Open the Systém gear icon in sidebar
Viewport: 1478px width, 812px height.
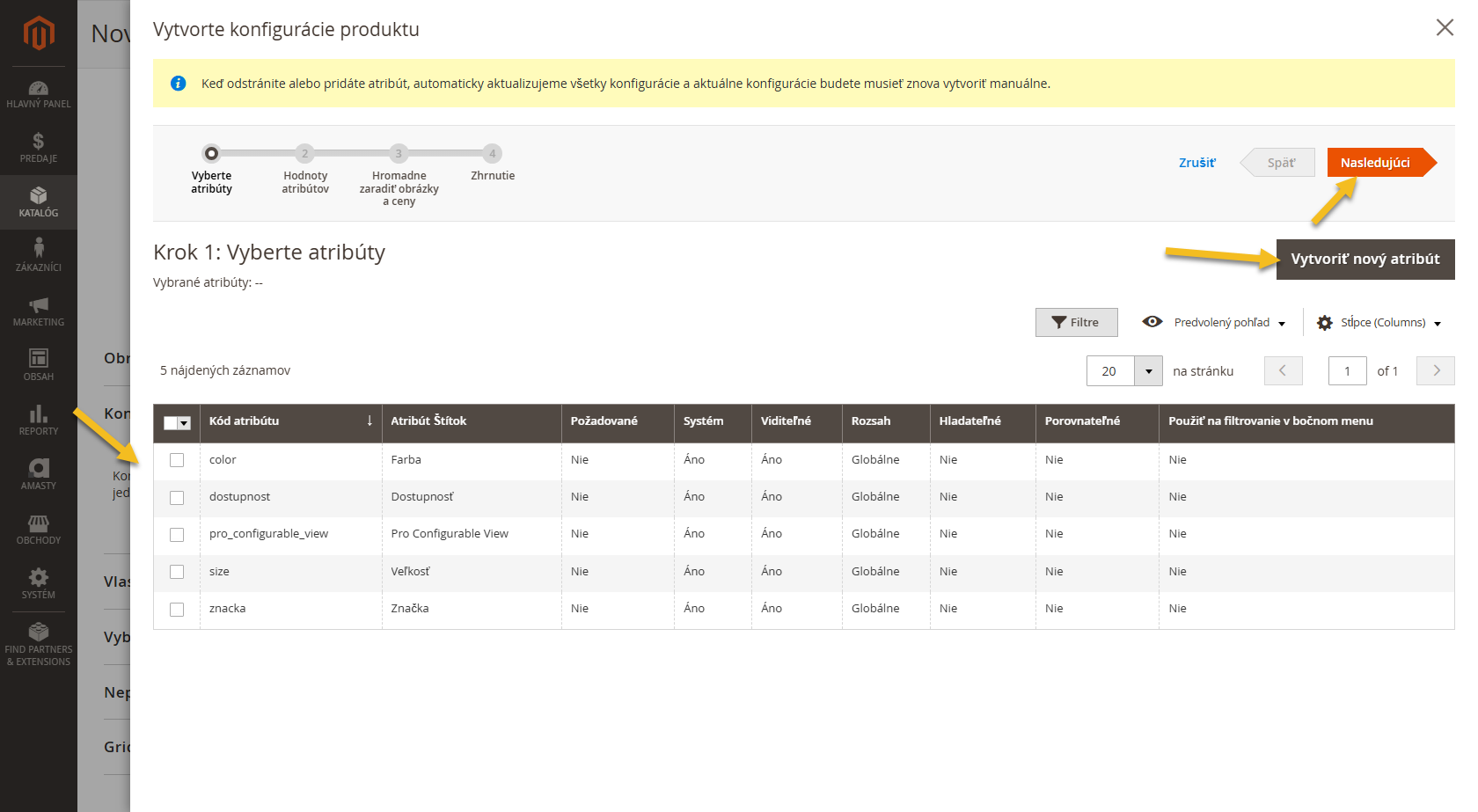click(38, 578)
